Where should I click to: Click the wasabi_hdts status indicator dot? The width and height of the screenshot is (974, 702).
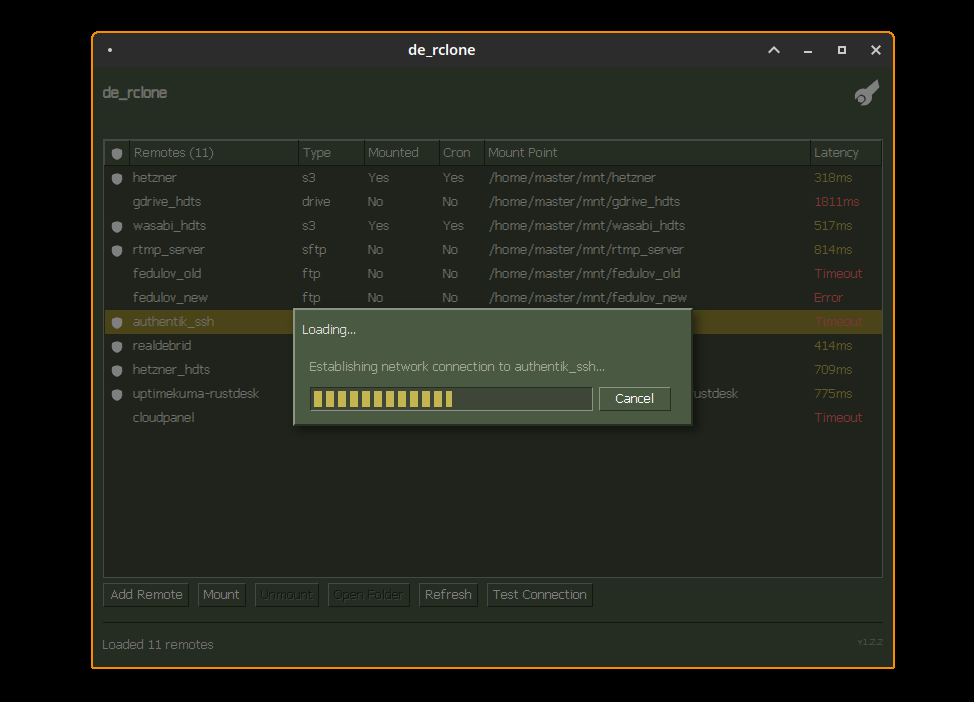pyautogui.click(x=116, y=225)
